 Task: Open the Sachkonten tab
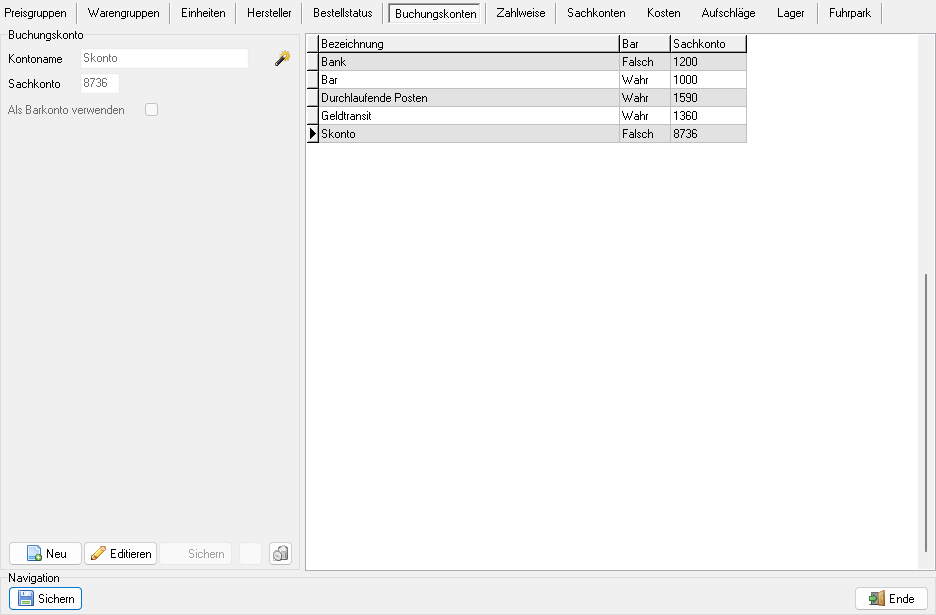pyautogui.click(x=595, y=14)
